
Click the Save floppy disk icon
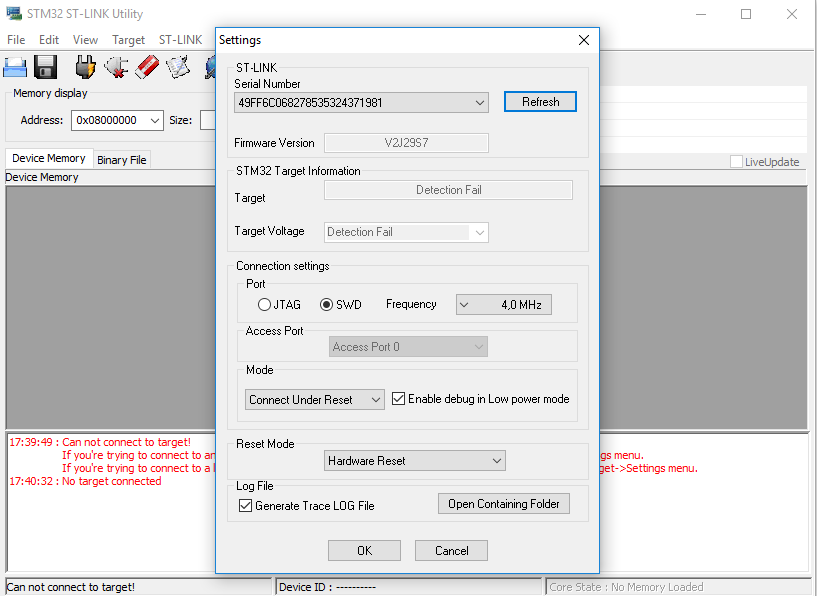pos(45,67)
